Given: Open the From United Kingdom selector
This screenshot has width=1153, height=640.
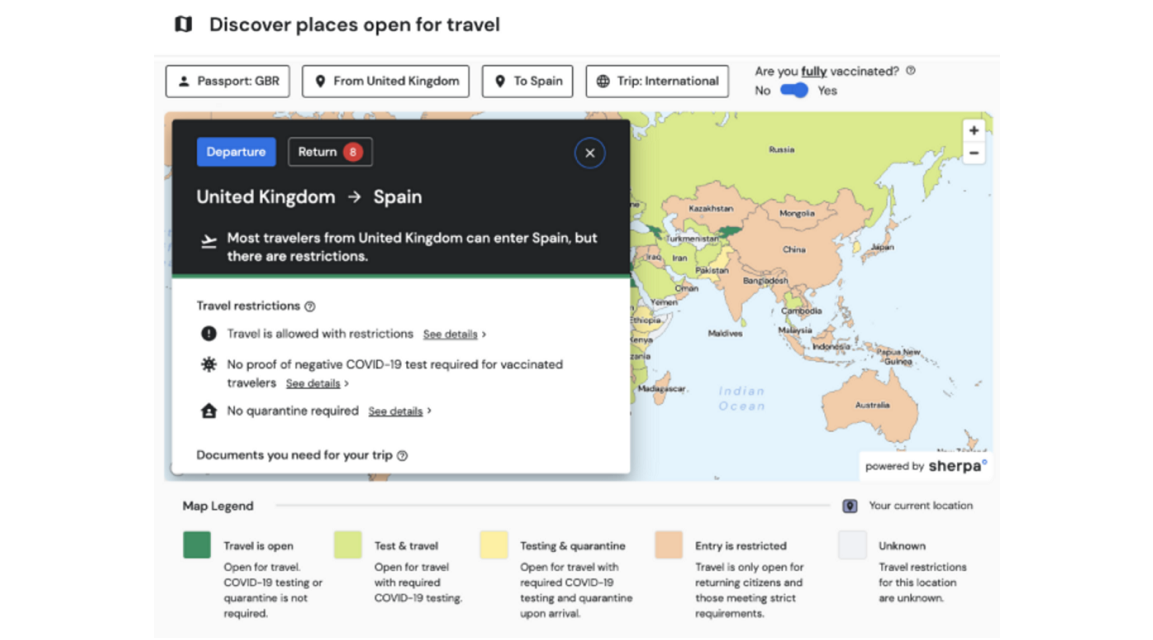Looking at the screenshot, I should (x=385, y=81).
